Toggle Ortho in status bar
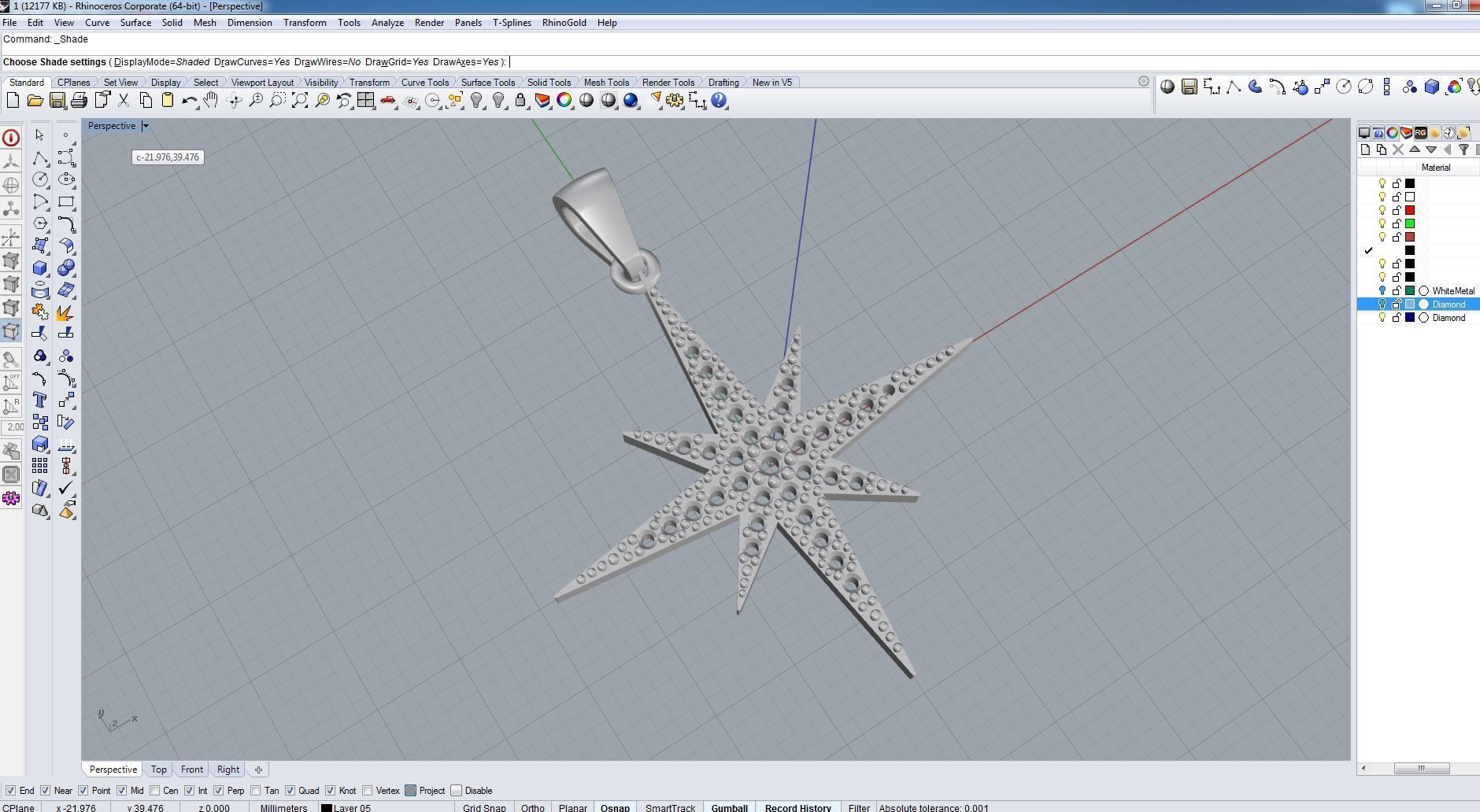1480x812 pixels. pyautogui.click(x=532, y=807)
